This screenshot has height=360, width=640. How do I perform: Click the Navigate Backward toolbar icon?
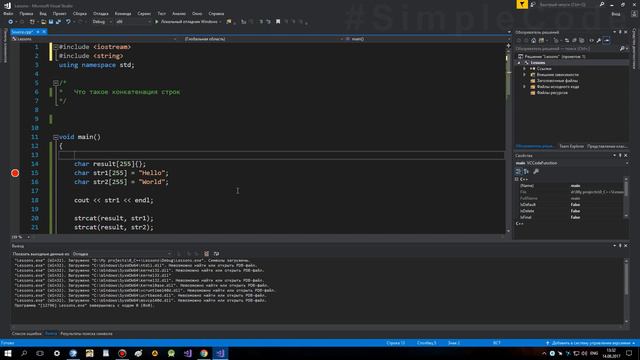point(11,22)
